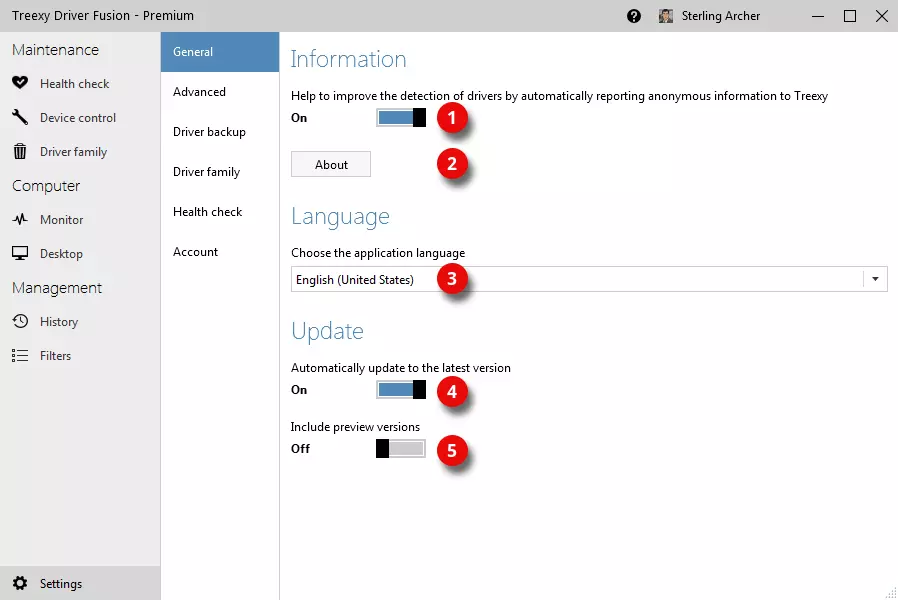Screen dimensions: 898x600
Task: Open Device control from sidebar
Action: point(80,117)
